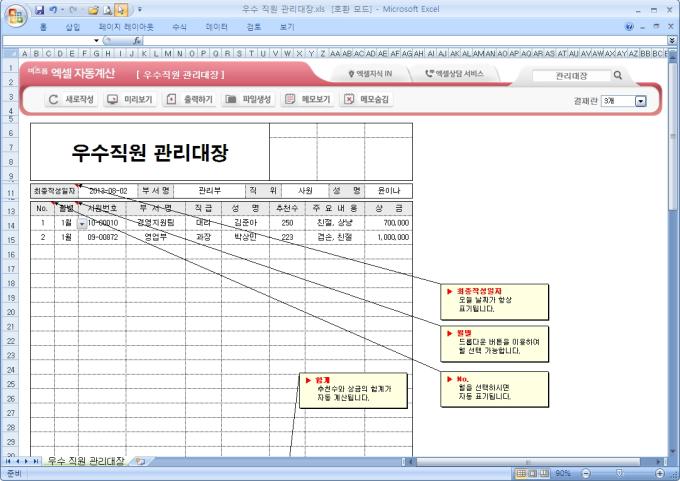Open the 데이터 ribbon tab
Viewport: 680px width, 481px height.
[216, 27]
